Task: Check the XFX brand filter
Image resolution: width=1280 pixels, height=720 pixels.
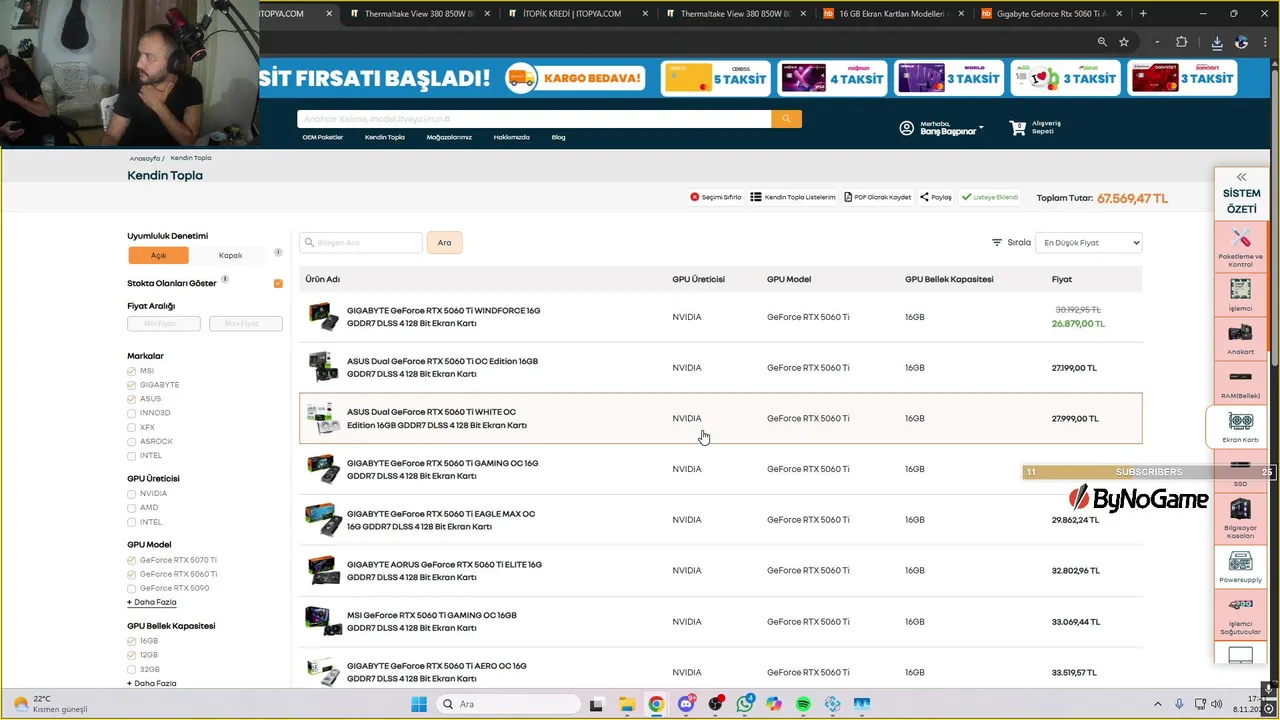Action: [x=132, y=427]
